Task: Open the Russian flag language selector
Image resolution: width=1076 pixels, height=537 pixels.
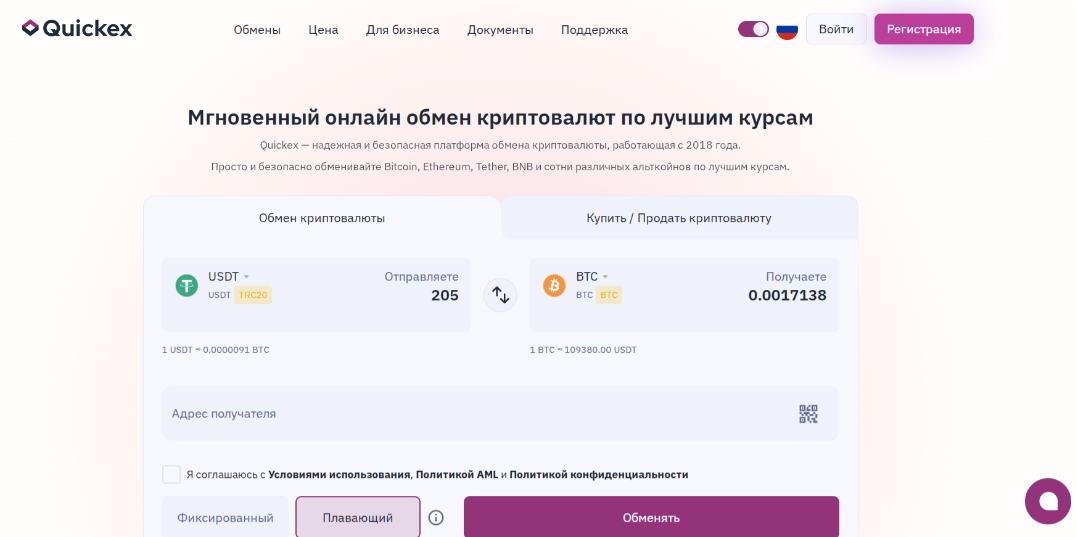Action: (787, 29)
